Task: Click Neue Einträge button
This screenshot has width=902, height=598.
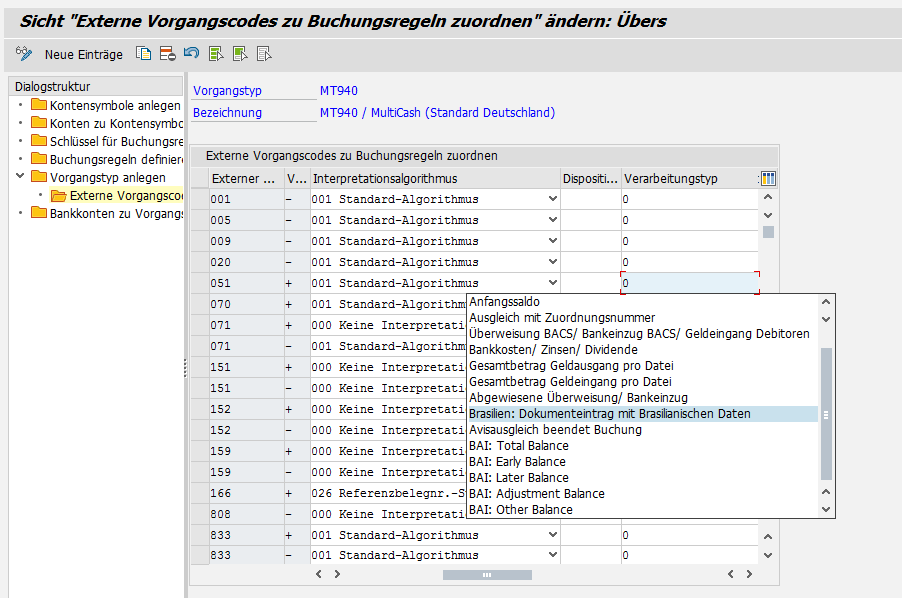Action: [83, 54]
